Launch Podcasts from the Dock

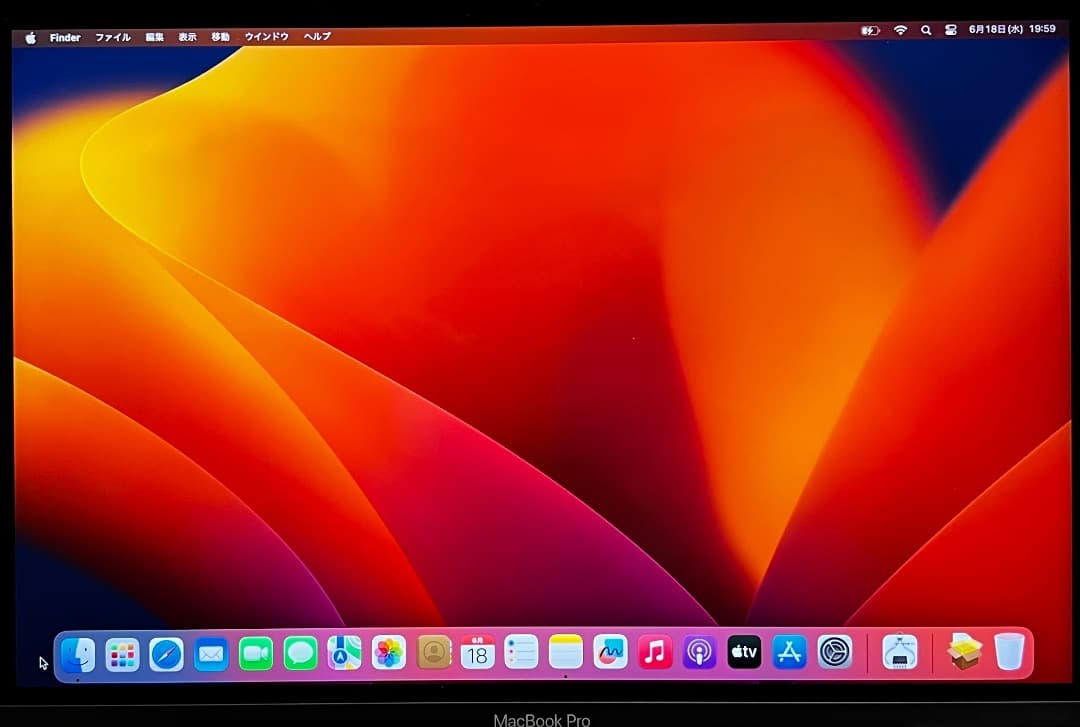[699, 653]
